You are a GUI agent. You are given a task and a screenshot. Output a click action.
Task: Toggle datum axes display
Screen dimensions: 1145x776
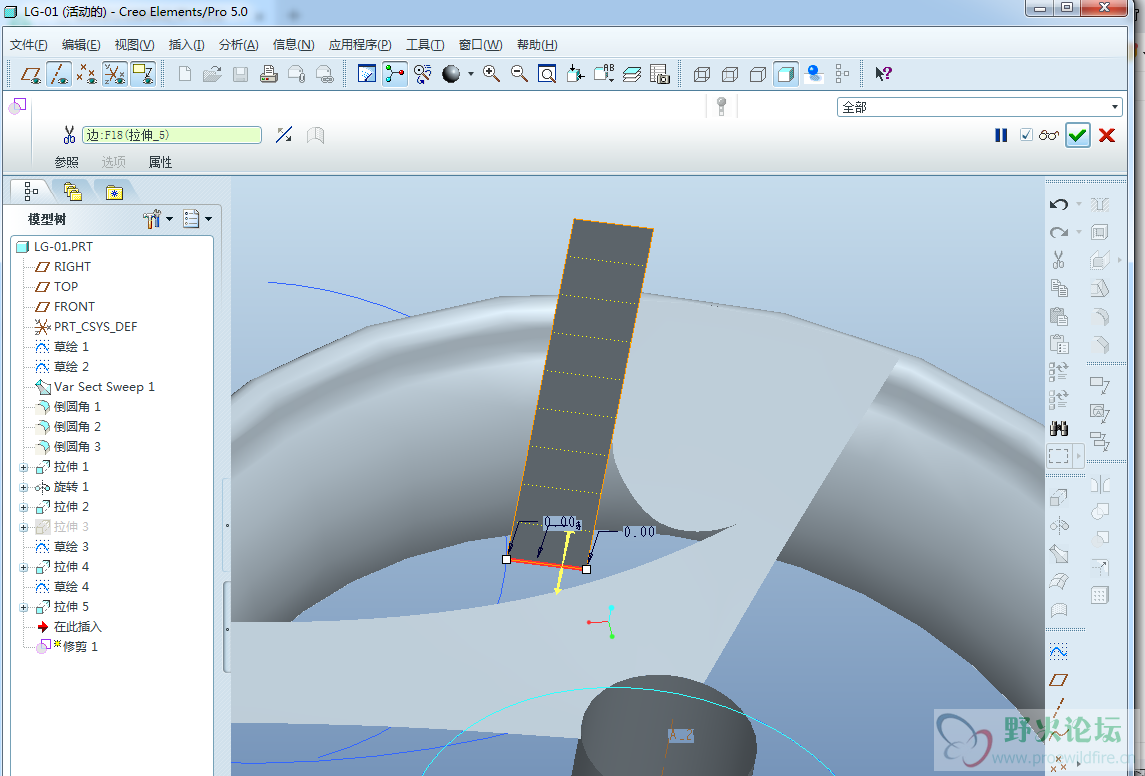point(58,74)
